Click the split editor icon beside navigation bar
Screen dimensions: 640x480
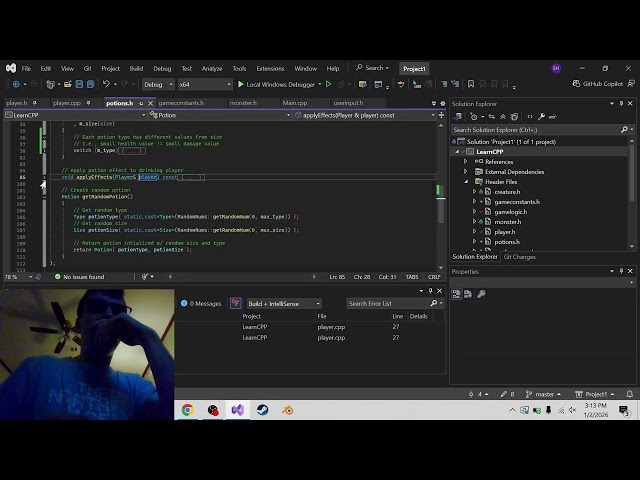point(441,116)
